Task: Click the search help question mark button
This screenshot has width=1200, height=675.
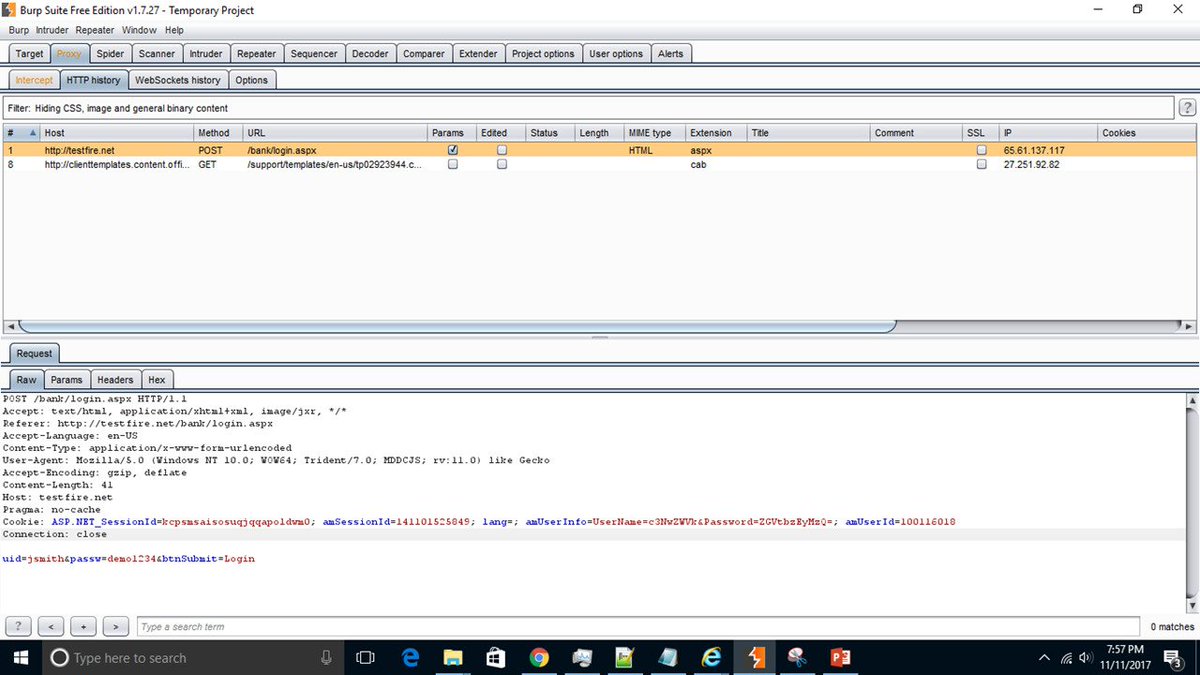Action: [x=18, y=626]
